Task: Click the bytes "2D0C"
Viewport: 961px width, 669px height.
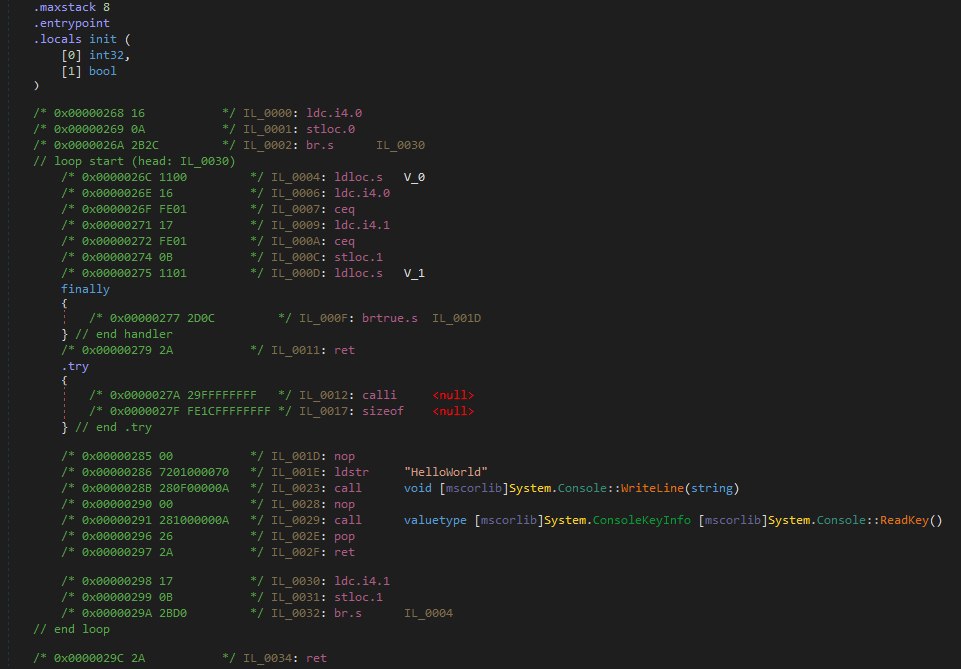Action: 201,319
